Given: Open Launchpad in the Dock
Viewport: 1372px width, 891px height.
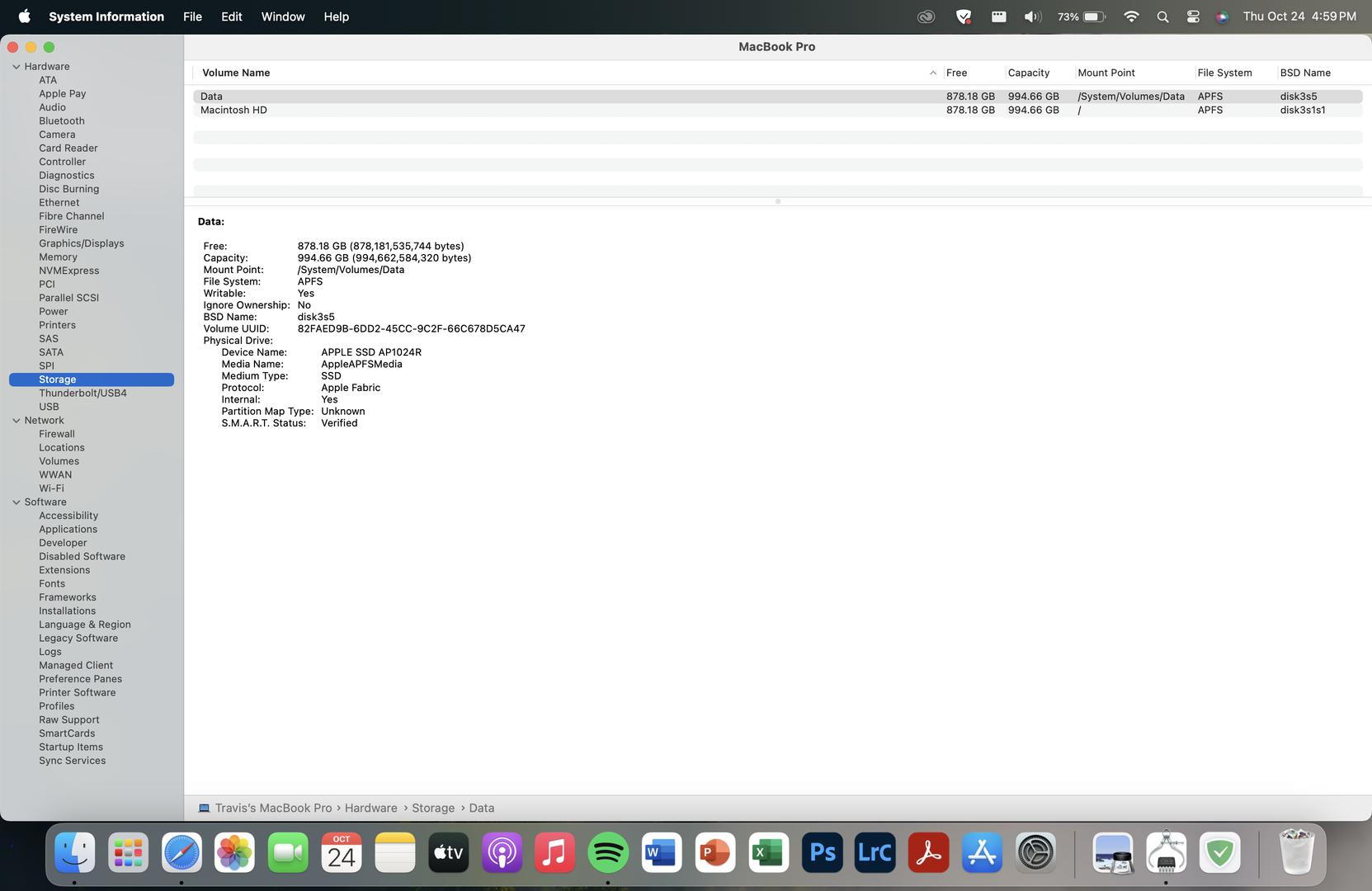Looking at the screenshot, I should (x=128, y=852).
